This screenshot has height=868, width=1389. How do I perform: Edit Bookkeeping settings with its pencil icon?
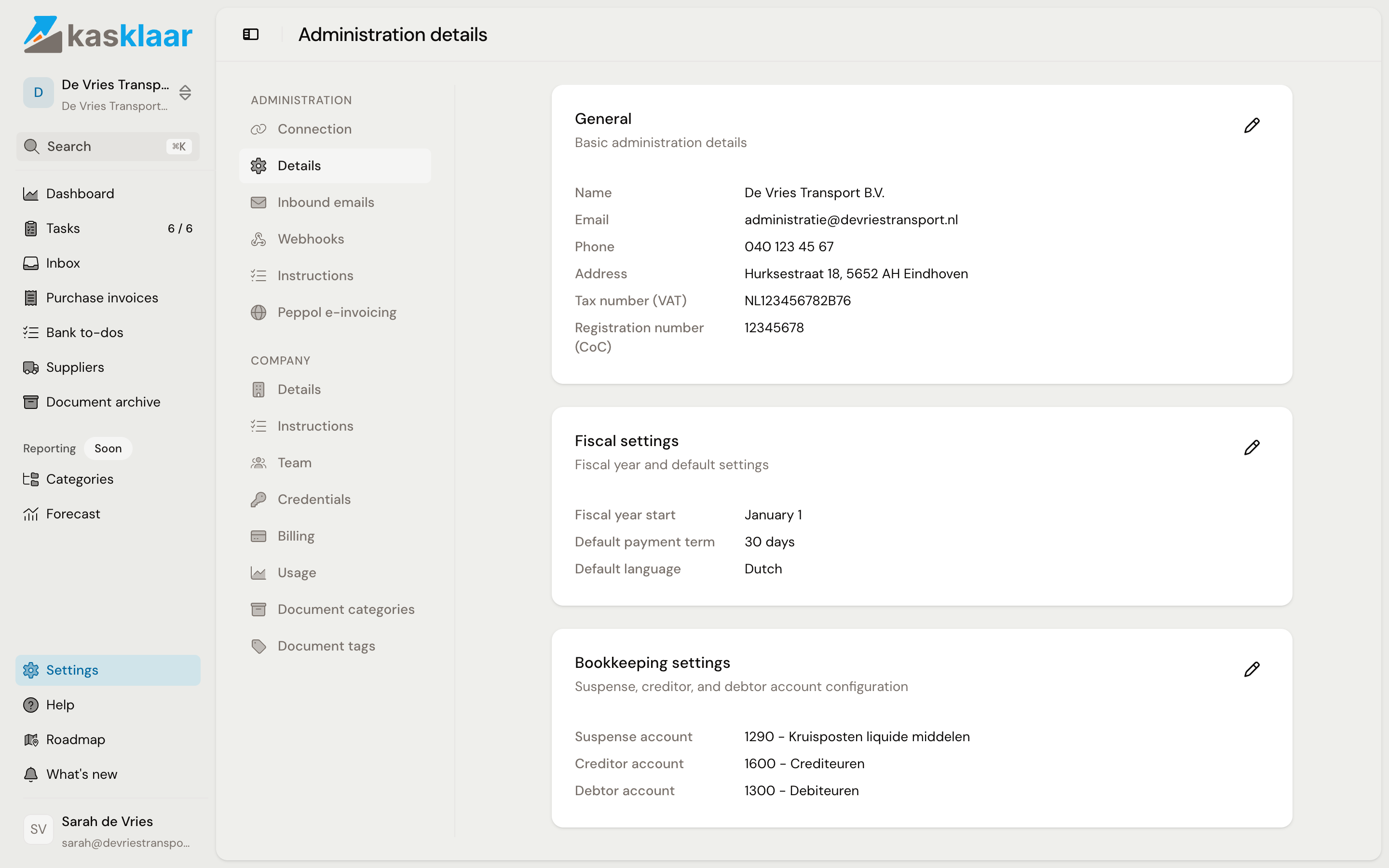(1251, 669)
